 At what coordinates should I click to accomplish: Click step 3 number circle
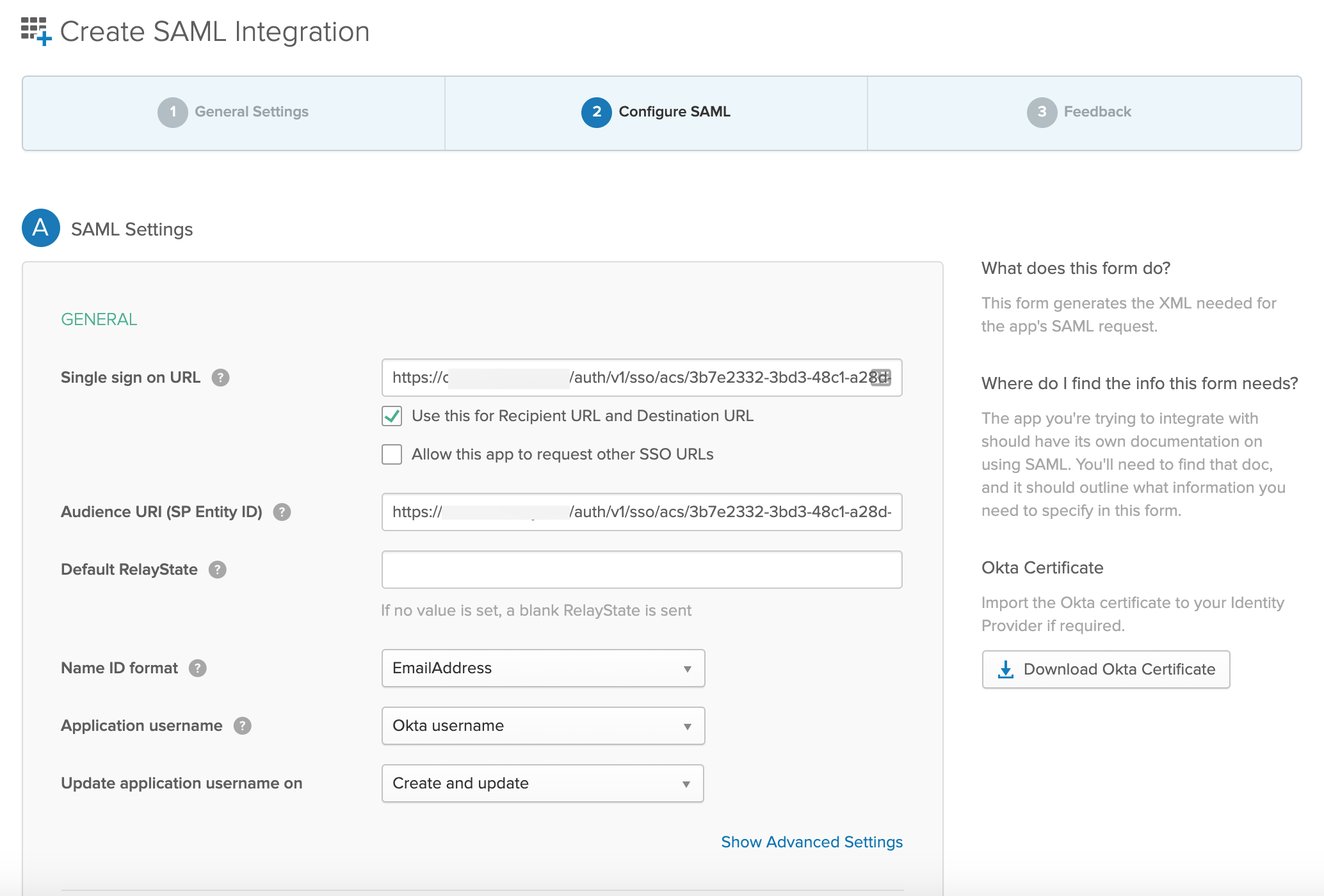point(1042,112)
